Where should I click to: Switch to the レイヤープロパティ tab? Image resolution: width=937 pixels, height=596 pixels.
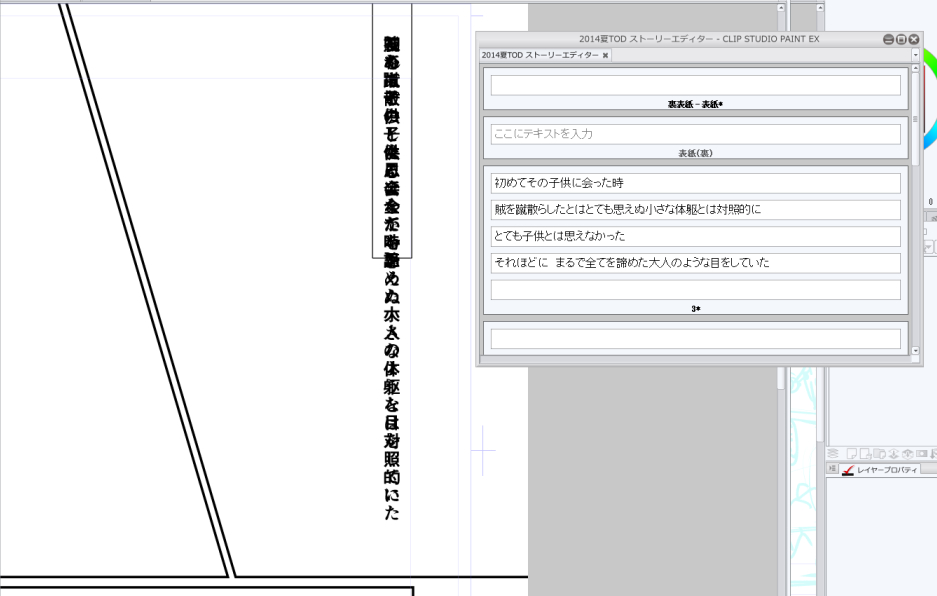click(x=880, y=470)
